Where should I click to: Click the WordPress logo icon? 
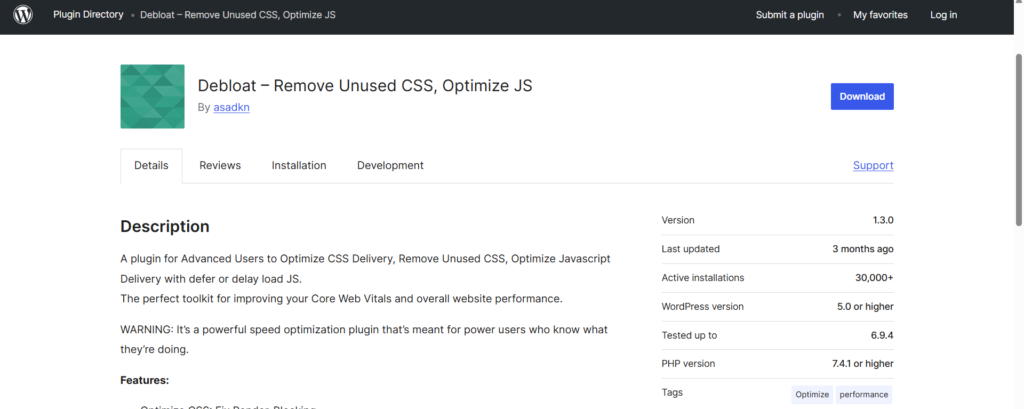(x=23, y=14)
